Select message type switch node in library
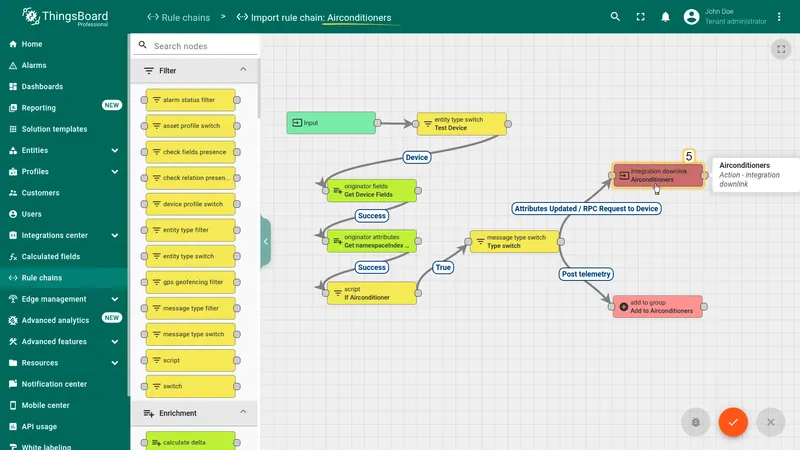The width and height of the screenshot is (800, 450). coord(190,334)
